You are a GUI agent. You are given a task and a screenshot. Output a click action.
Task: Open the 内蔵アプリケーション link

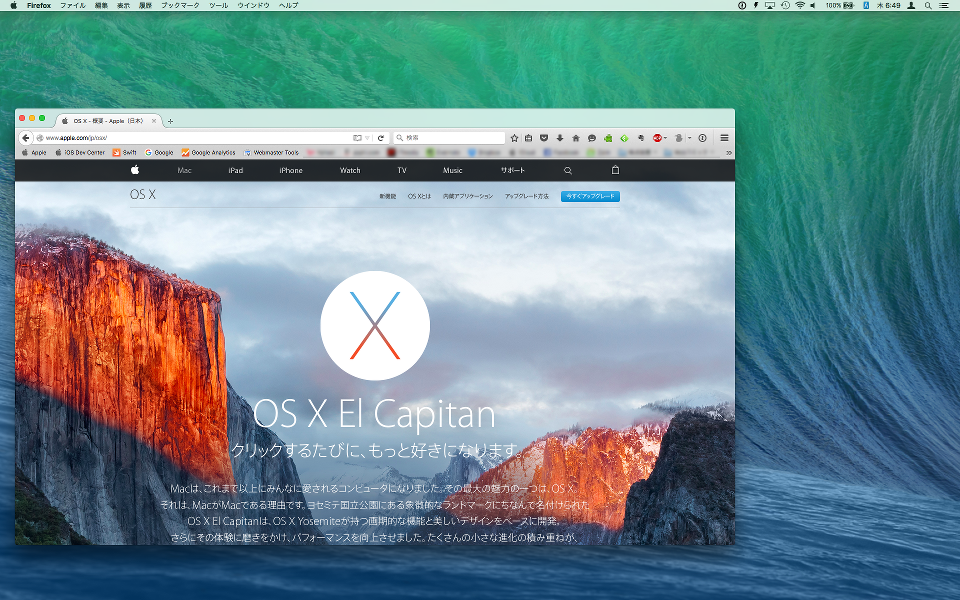(x=468, y=197)
